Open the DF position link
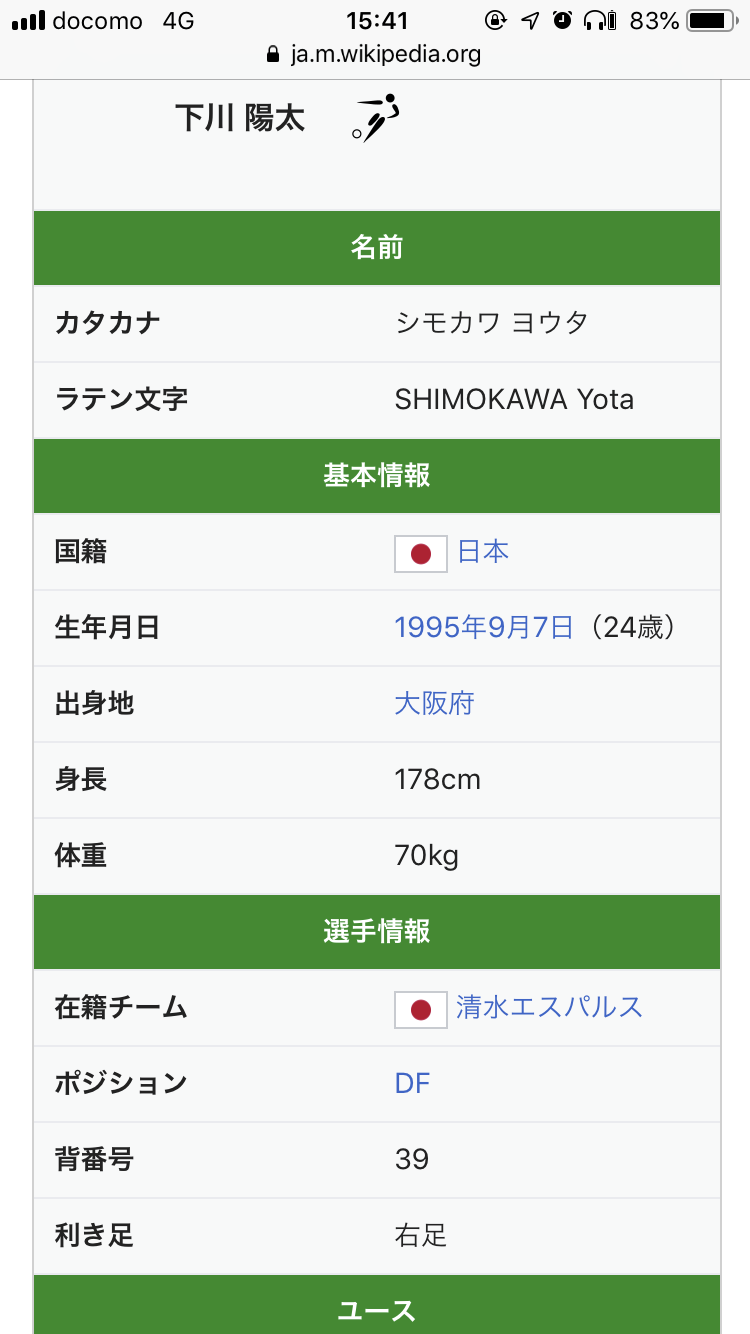The height and width of the screenshot is (1334, 750). pyautogui.click(x=412, y=1084)
